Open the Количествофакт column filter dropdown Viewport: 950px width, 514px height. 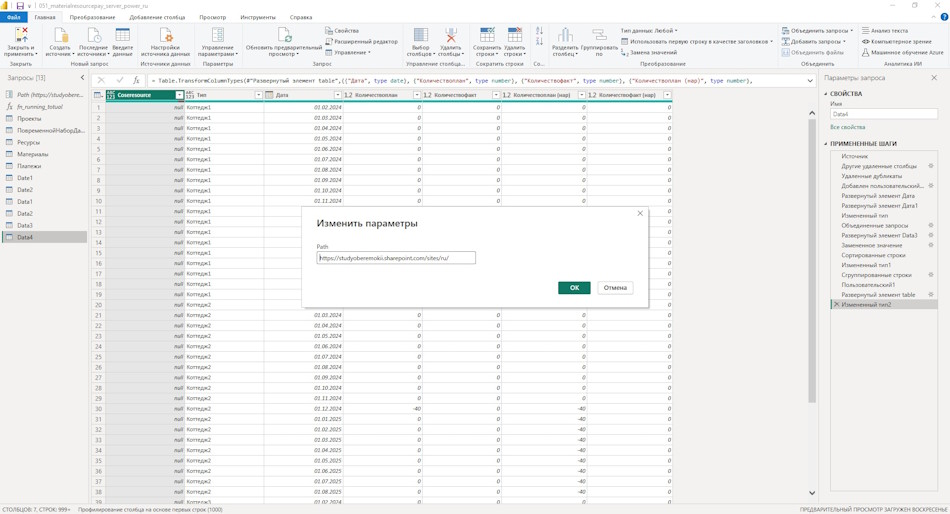[x=496, y=95]
